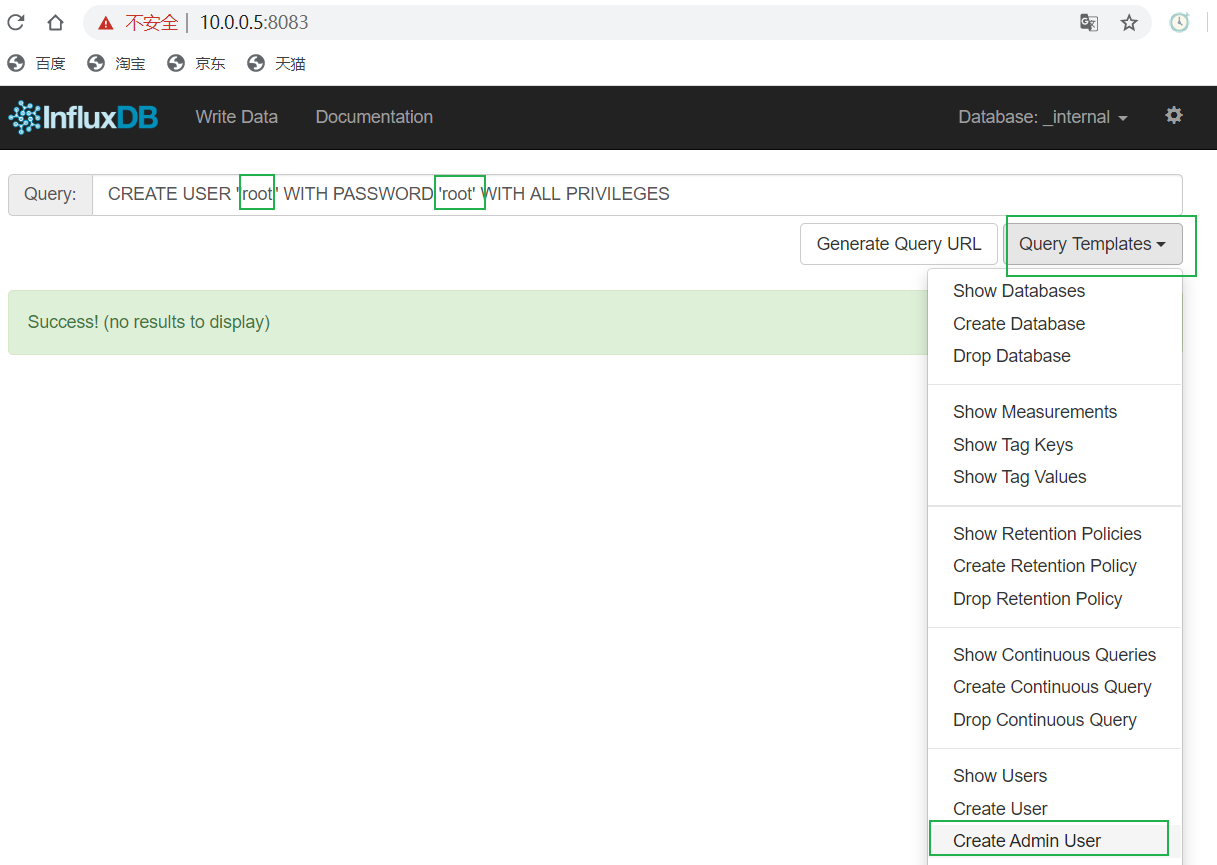Choose Create Database template

tap(1019, 324)
